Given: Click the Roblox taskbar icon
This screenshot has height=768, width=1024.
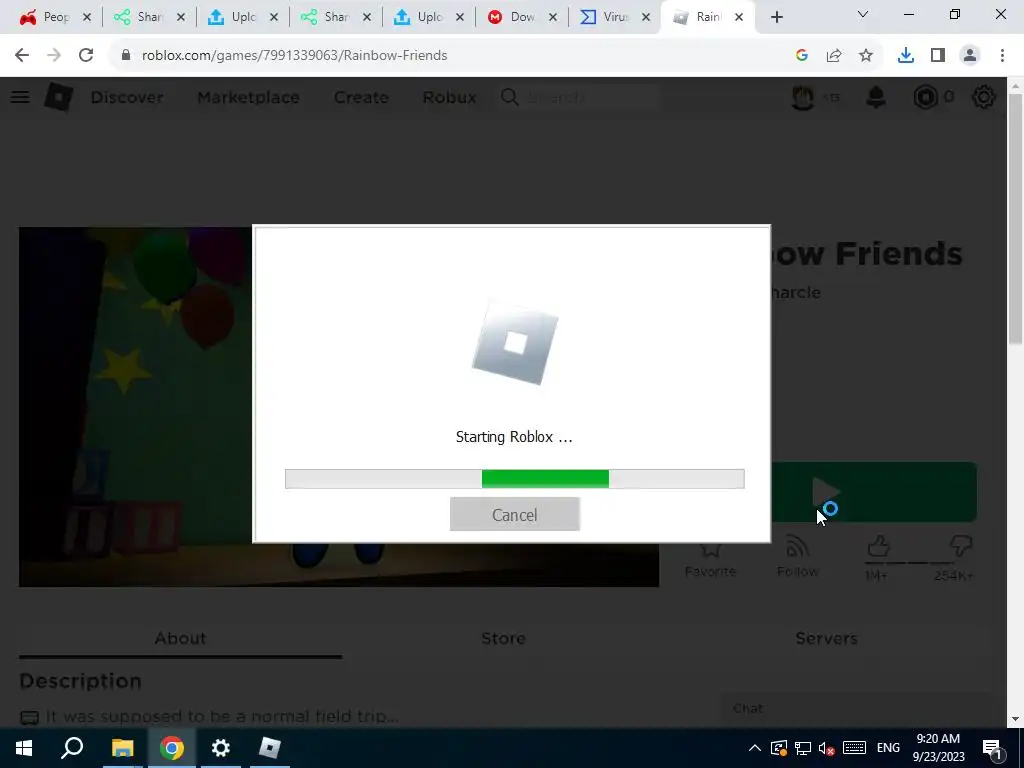Looking at the screenshot, I should point(270,748).
